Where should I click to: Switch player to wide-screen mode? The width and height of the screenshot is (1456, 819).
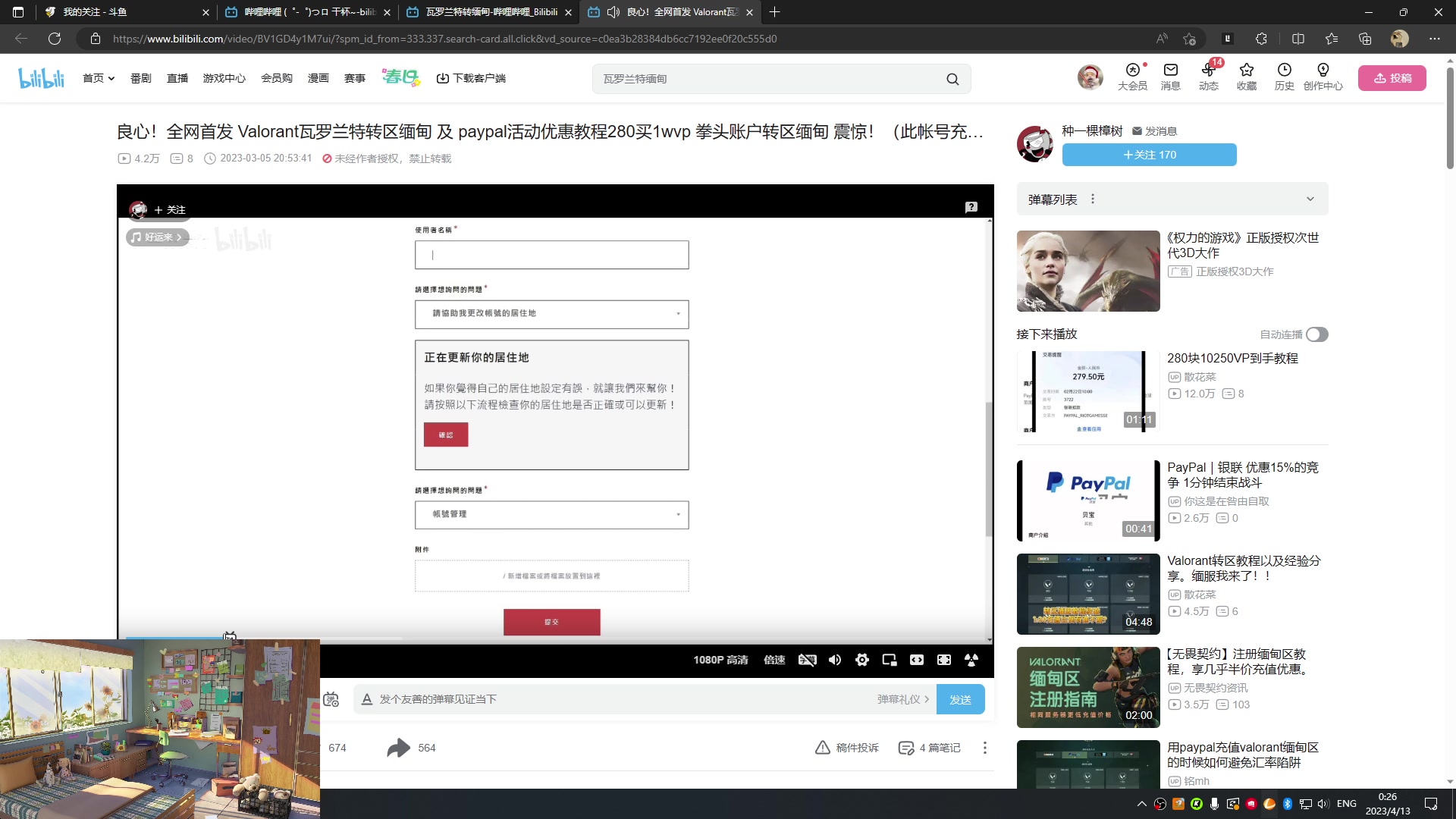pos(917,660)
